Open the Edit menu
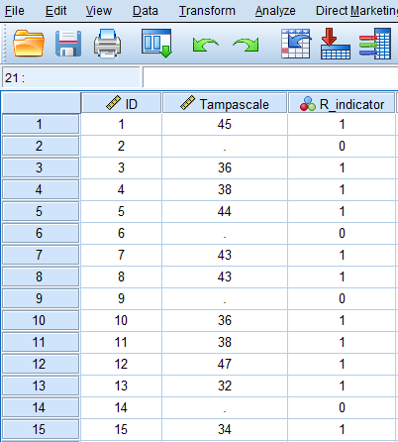This screenshot has height=442, width=398. [56, 11]
